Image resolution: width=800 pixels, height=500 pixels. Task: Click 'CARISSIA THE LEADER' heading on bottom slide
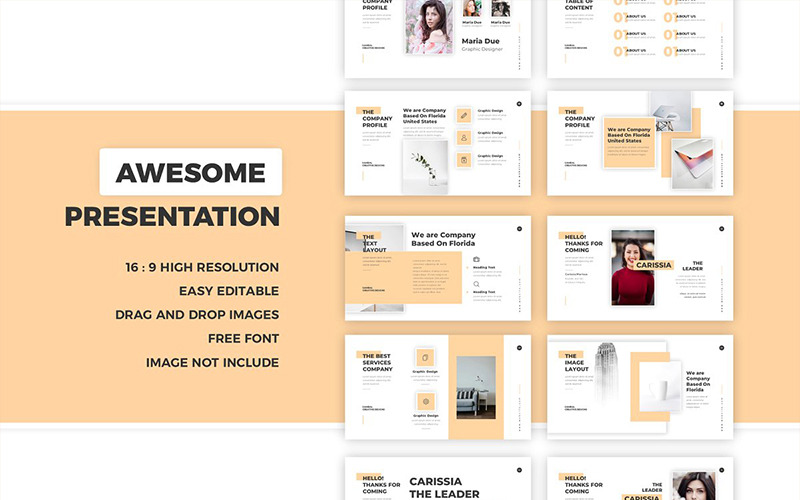click(444, 488)
